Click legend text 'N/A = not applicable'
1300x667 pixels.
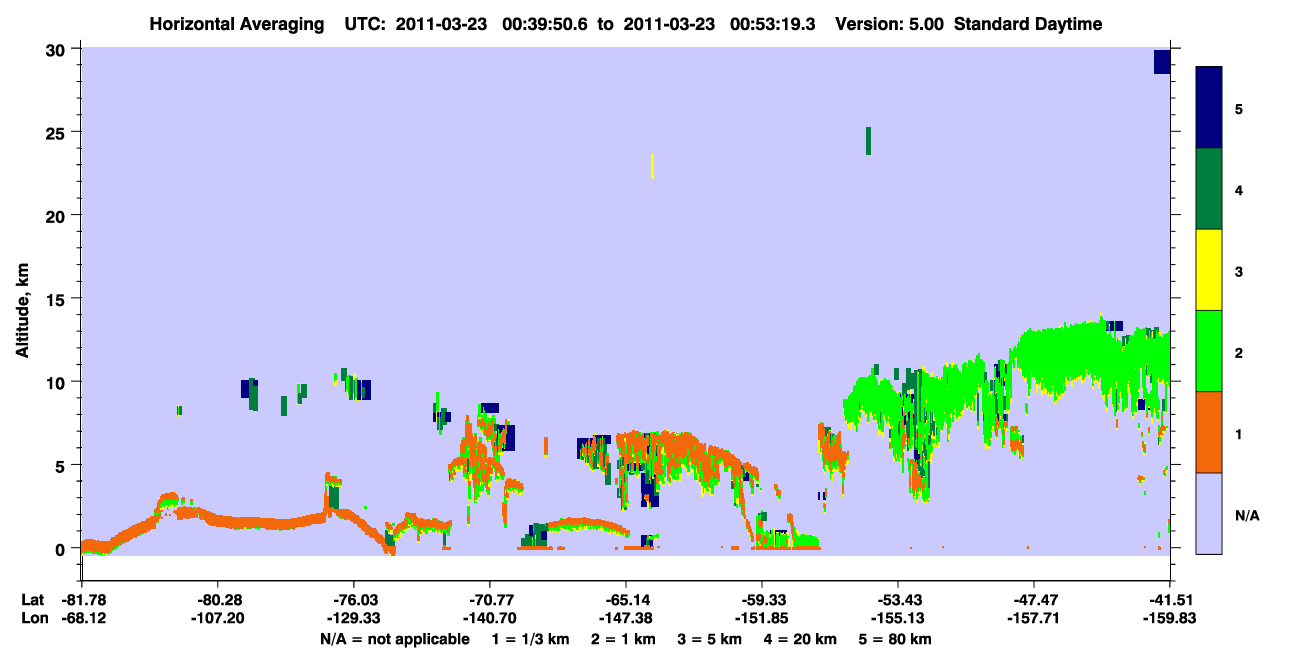[394, 639]
